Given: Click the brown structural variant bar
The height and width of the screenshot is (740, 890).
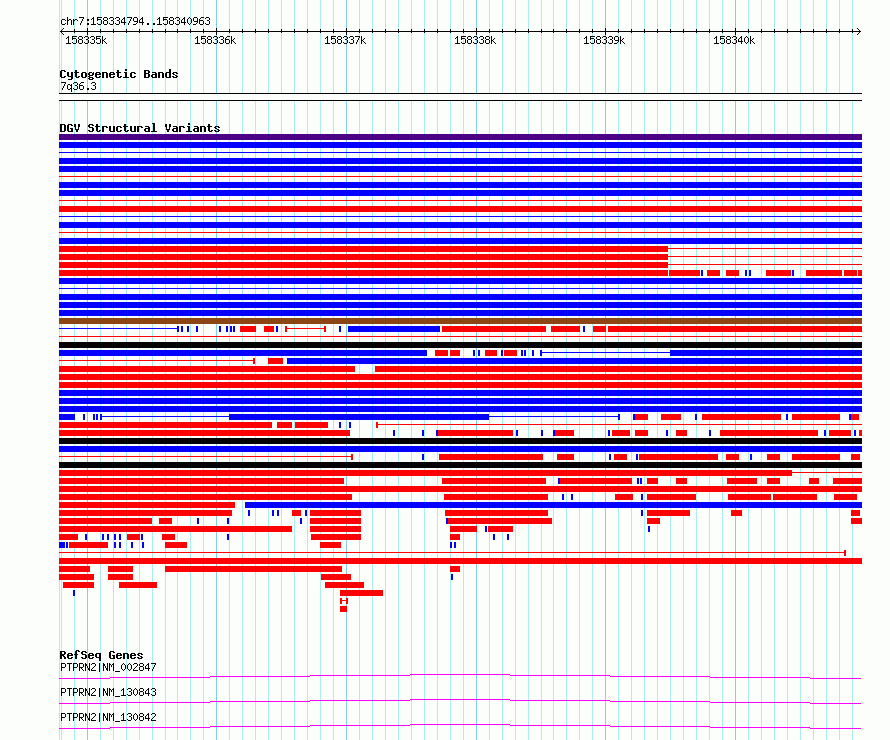Looking at the screenshot, I should [x=460, y=321].
